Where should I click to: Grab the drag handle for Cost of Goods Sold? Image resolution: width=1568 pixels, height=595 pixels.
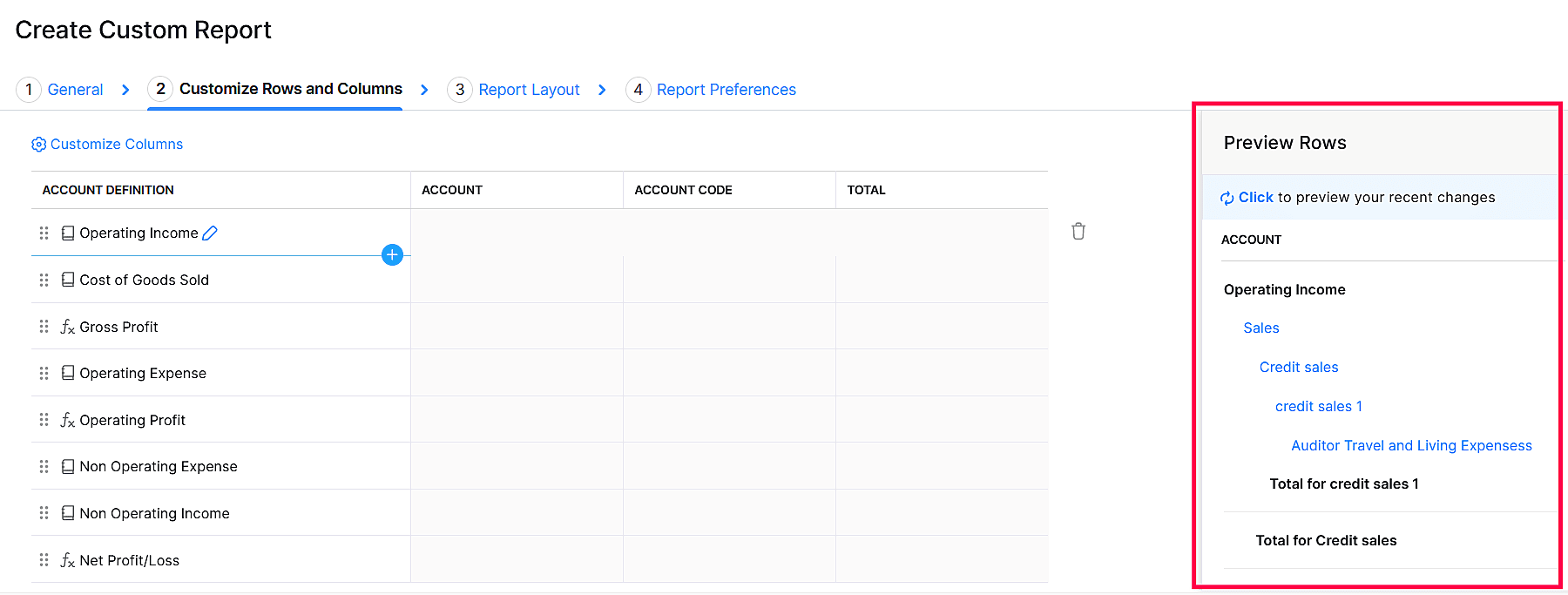[44, 281]
